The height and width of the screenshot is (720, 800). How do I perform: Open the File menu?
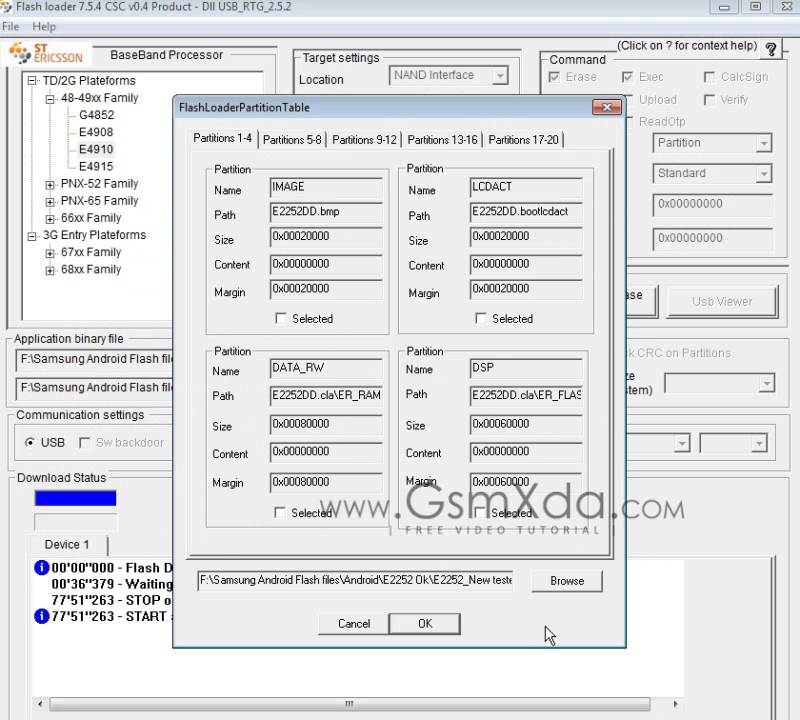coord(11,27)
